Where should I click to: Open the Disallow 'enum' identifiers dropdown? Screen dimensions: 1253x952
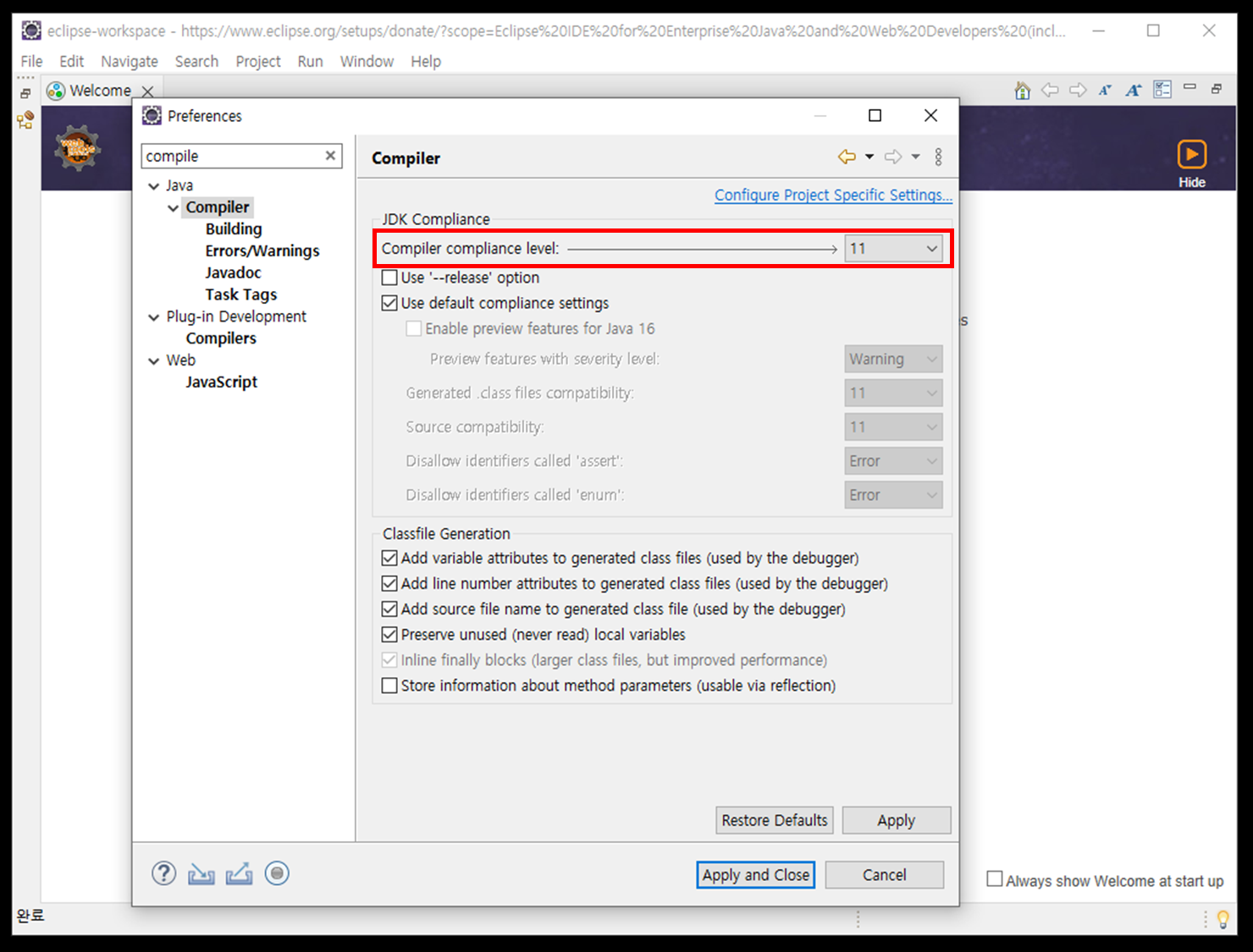click(893, 494)
